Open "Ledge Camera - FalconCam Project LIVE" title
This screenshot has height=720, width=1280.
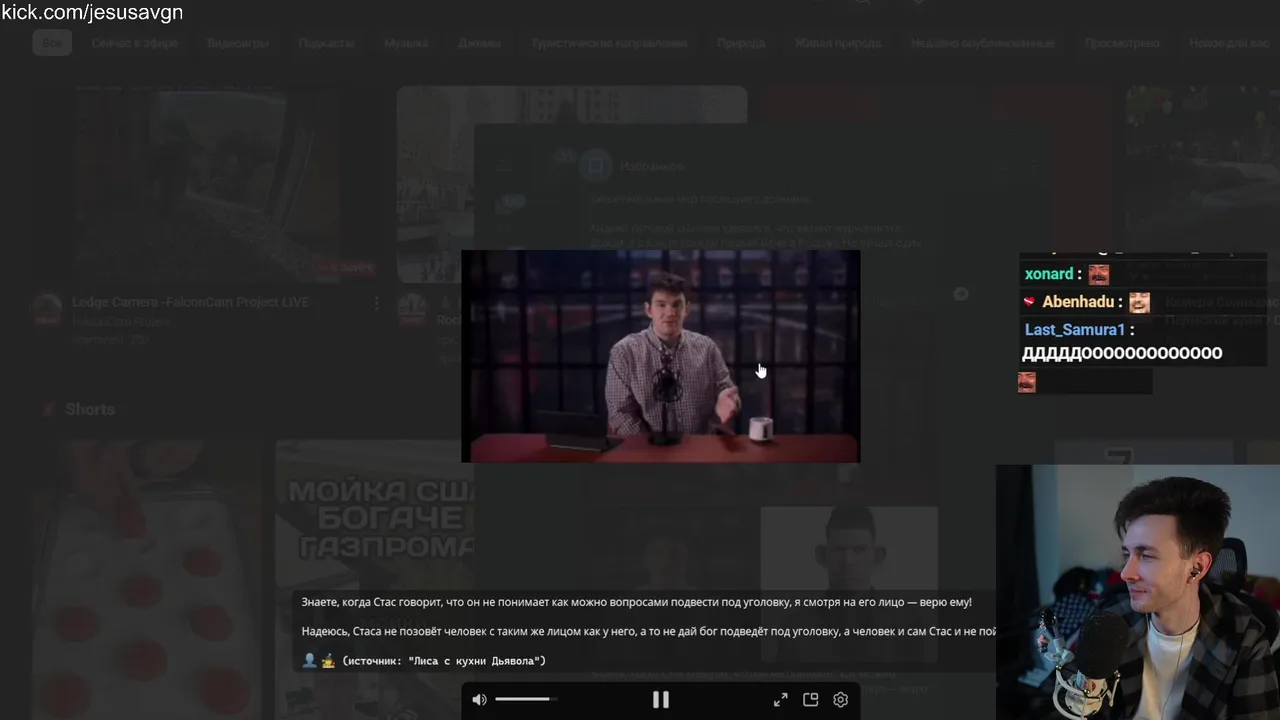pos(190,302)
